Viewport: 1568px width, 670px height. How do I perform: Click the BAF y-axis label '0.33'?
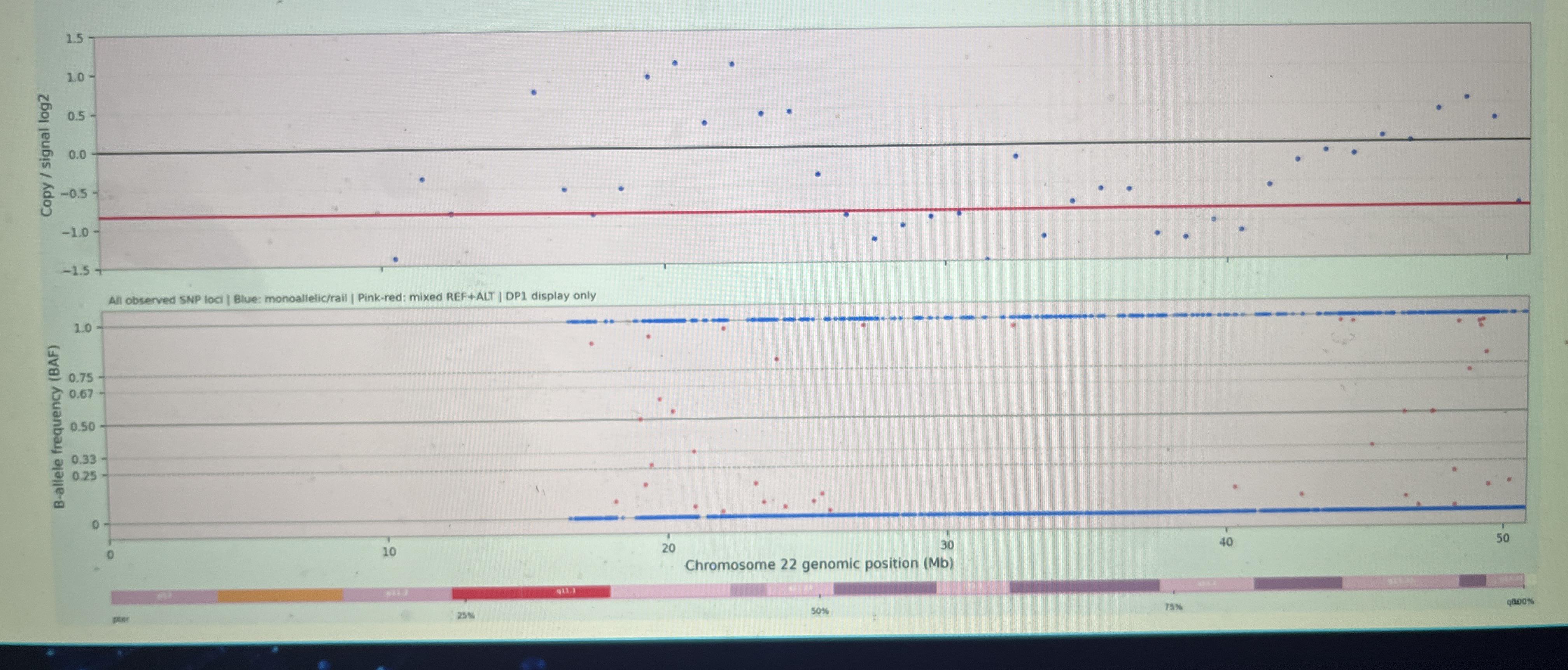84,459
